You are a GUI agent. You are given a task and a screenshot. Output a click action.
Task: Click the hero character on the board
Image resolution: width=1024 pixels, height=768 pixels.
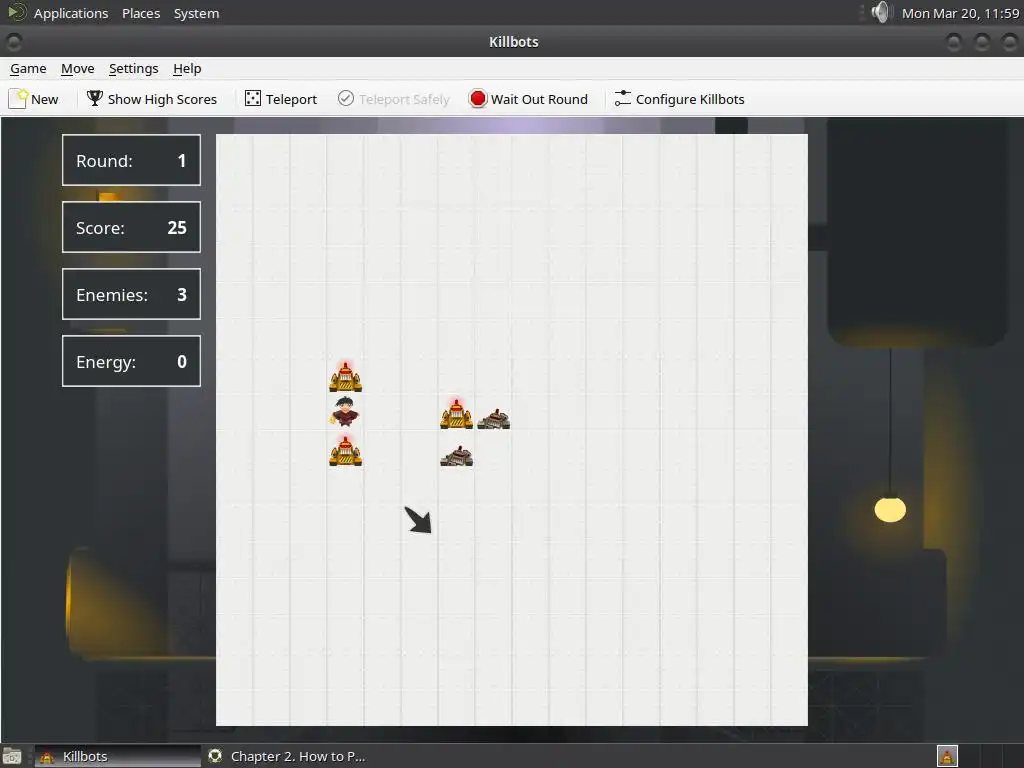click(x=345, y=411)
